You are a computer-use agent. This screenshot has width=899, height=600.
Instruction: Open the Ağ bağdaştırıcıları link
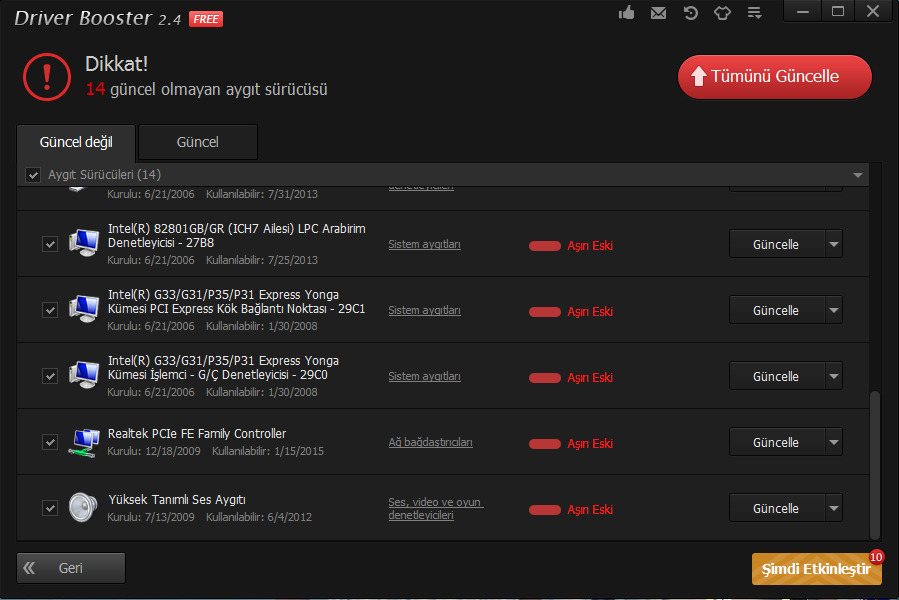coord(431,442)
